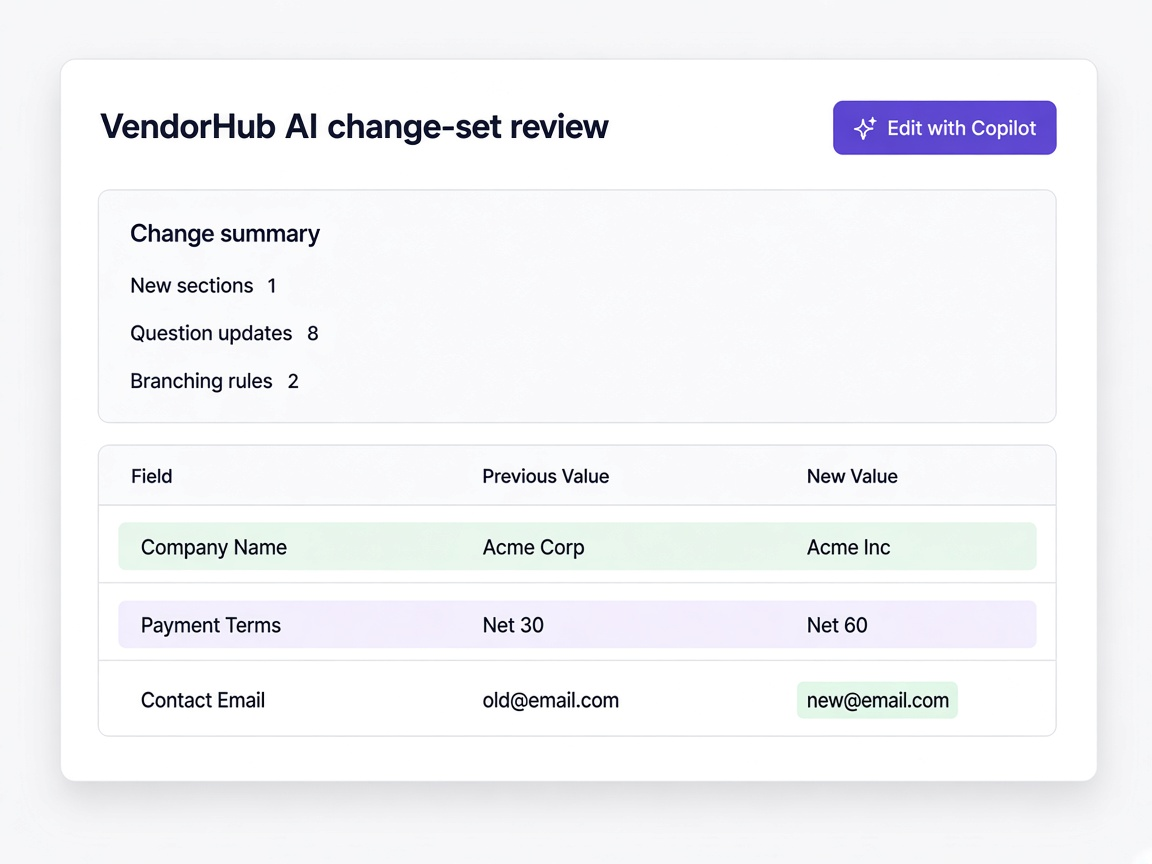Screen dimensions: 1152x864
Task: Click the count 1 beside New sections
Action: tap(272, 286)
